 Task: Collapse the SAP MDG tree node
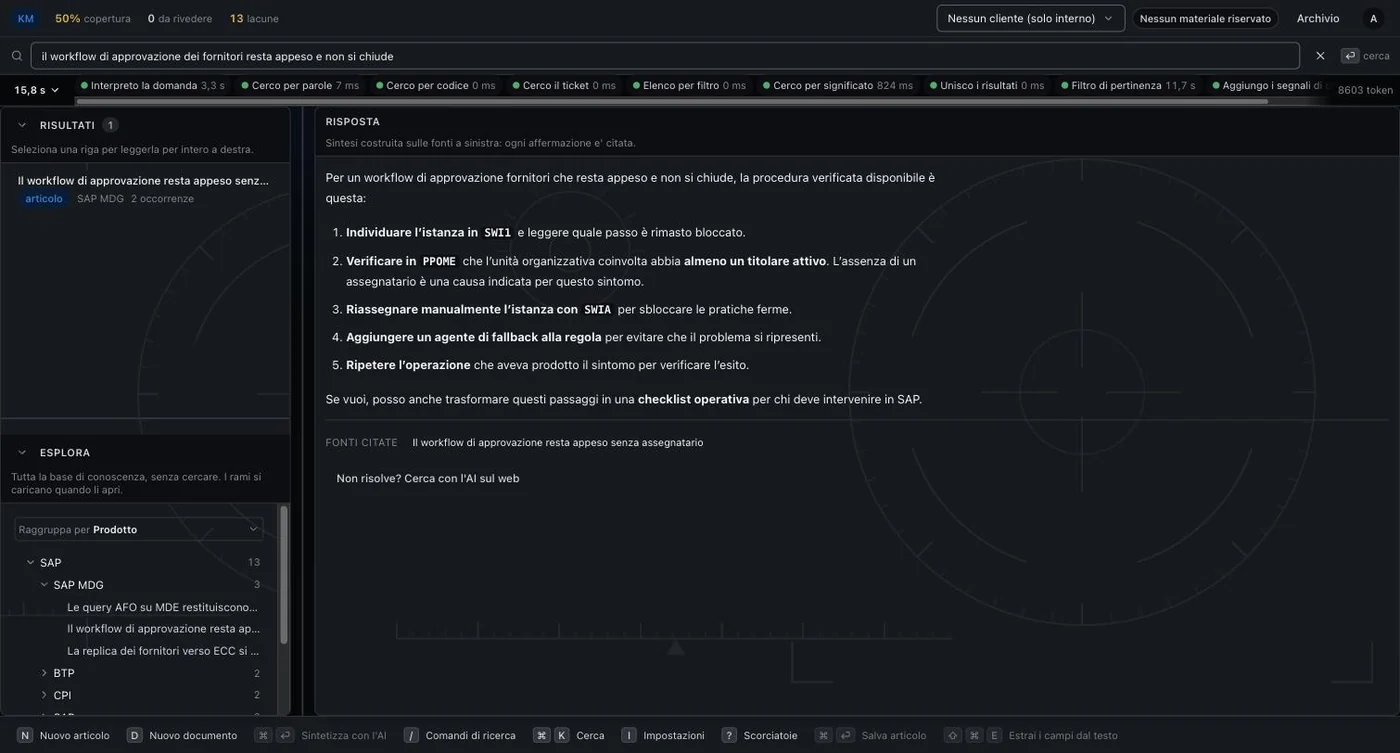[44, 584]
